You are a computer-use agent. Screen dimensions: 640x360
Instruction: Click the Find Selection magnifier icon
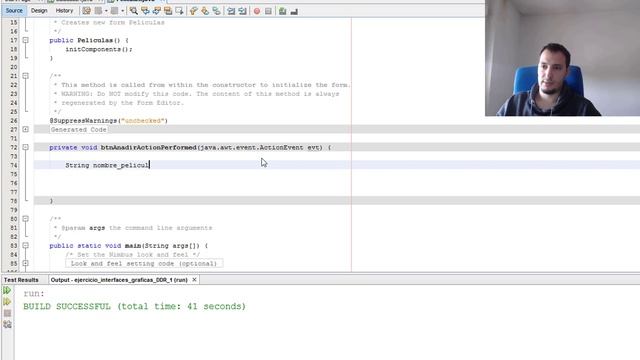pyautogui.click(x=134, y=11)
